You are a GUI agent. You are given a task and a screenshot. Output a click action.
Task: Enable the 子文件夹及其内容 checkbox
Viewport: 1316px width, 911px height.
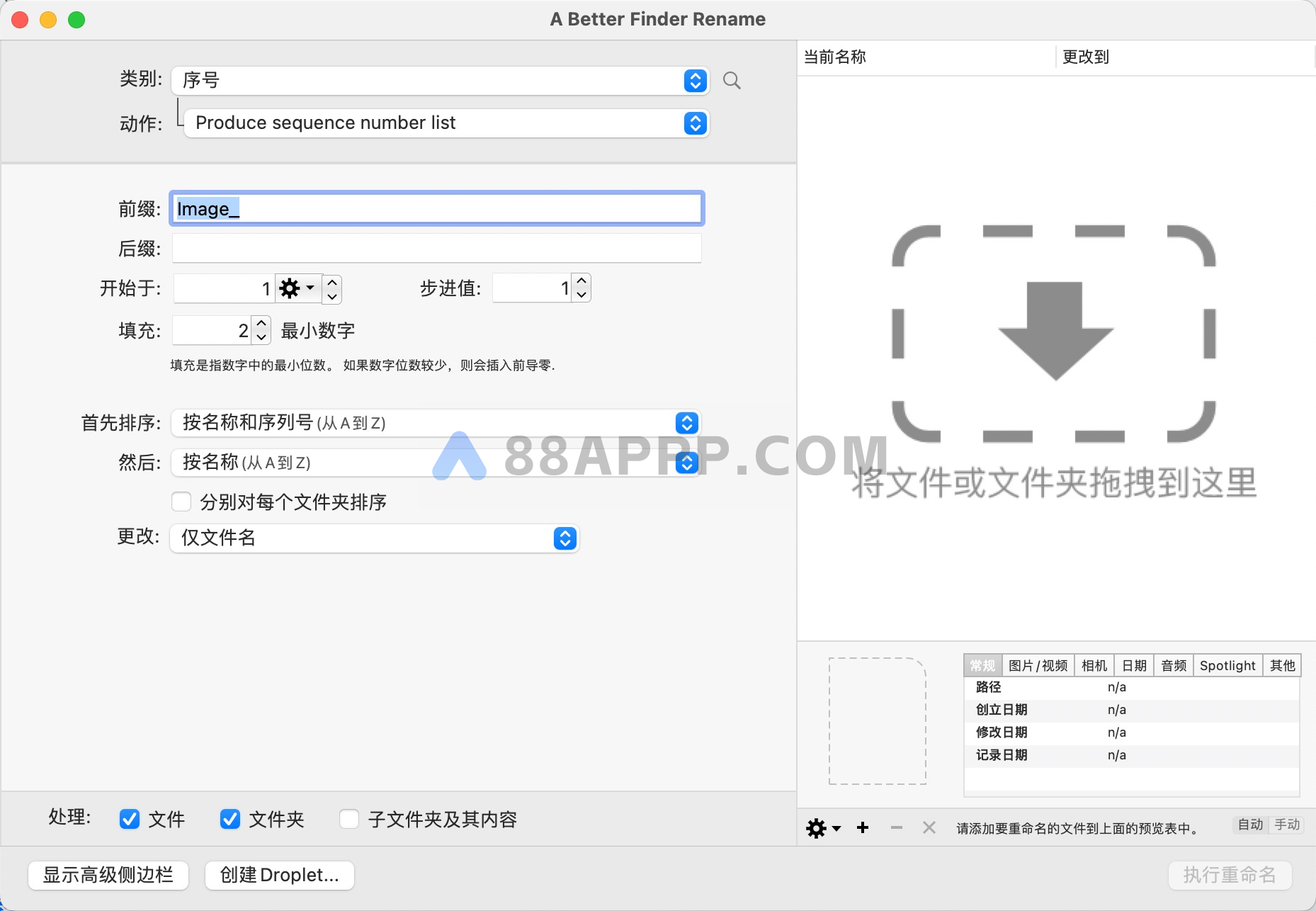point(349,819)
